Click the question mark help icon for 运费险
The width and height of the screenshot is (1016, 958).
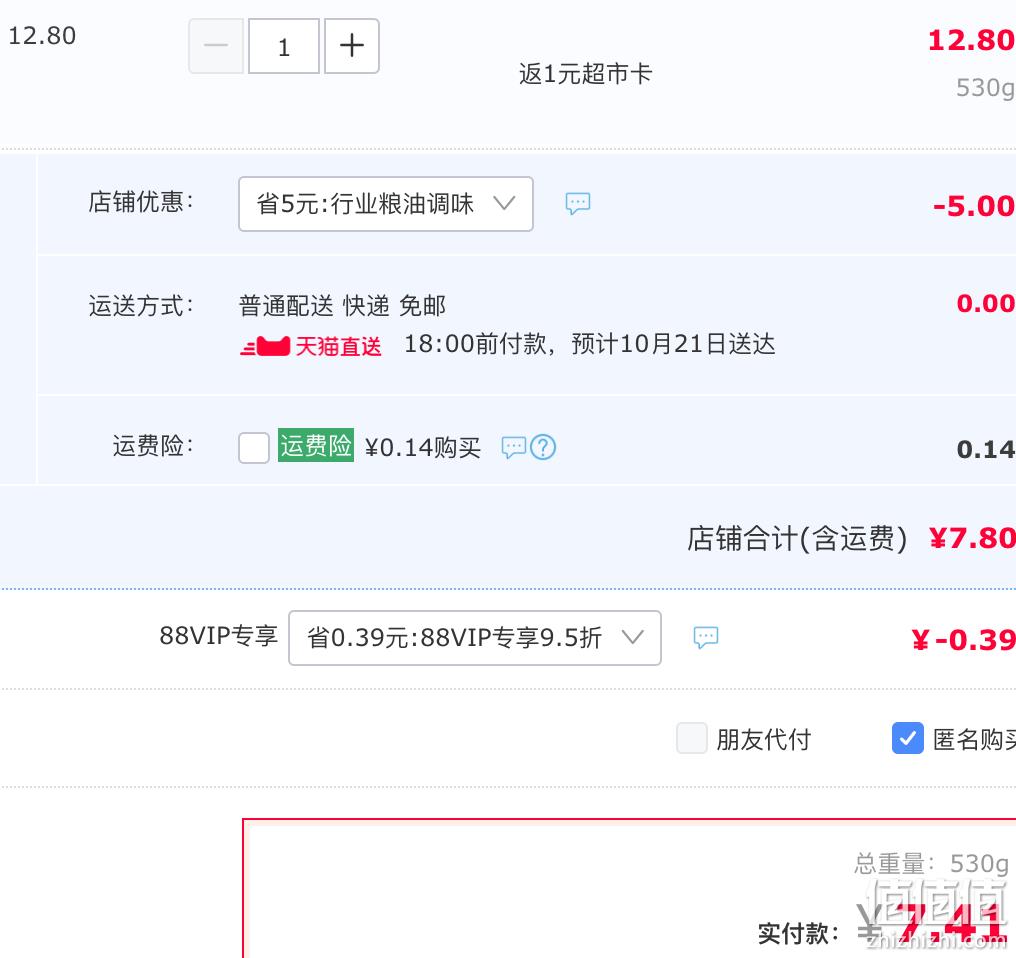tap(543, 447)
